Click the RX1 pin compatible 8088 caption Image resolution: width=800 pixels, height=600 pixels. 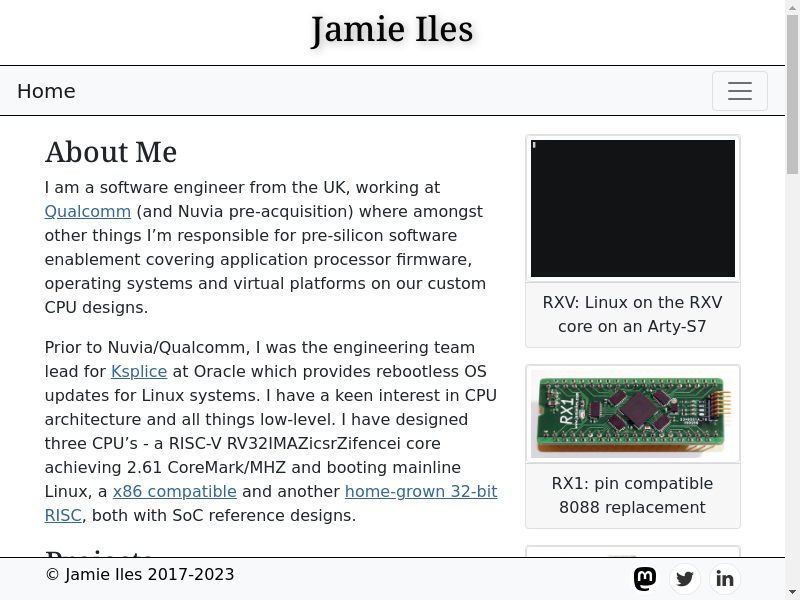[x=633, y=495]
